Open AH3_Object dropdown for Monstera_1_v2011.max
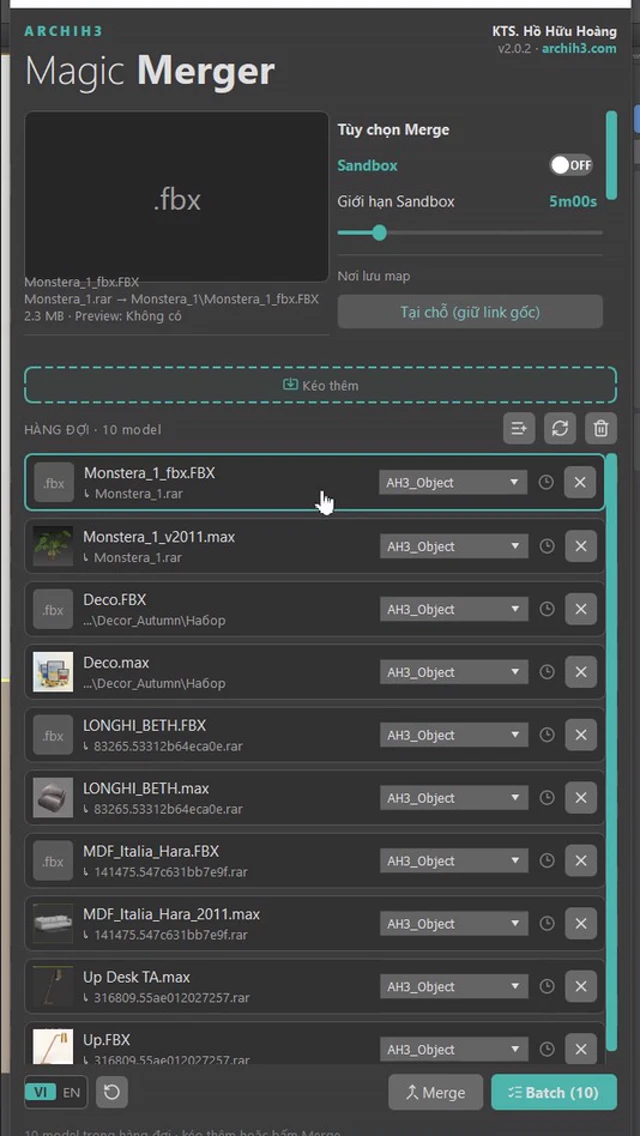The width and height of the screenshot is (640, 1136). 454,546
